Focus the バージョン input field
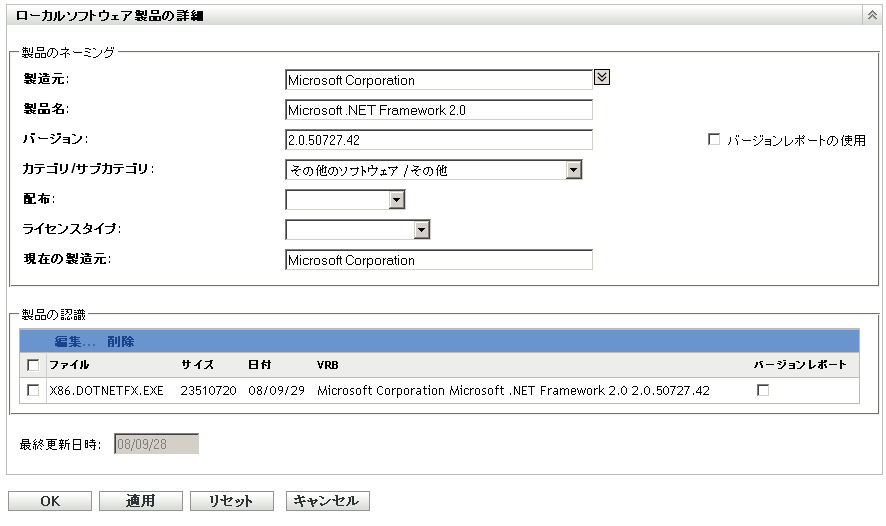This screenshot has height=526, width=886. (x=438, y=140)
